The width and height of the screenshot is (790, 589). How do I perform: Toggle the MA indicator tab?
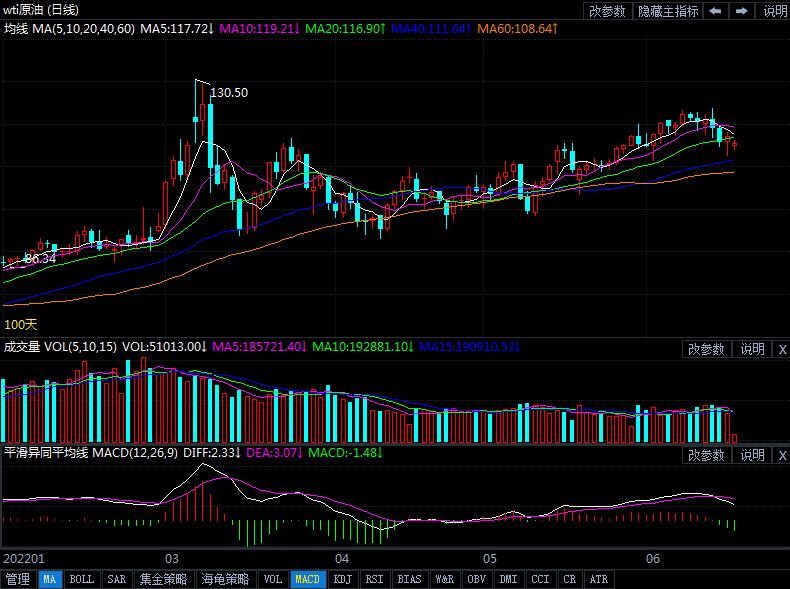pos(50,579)
